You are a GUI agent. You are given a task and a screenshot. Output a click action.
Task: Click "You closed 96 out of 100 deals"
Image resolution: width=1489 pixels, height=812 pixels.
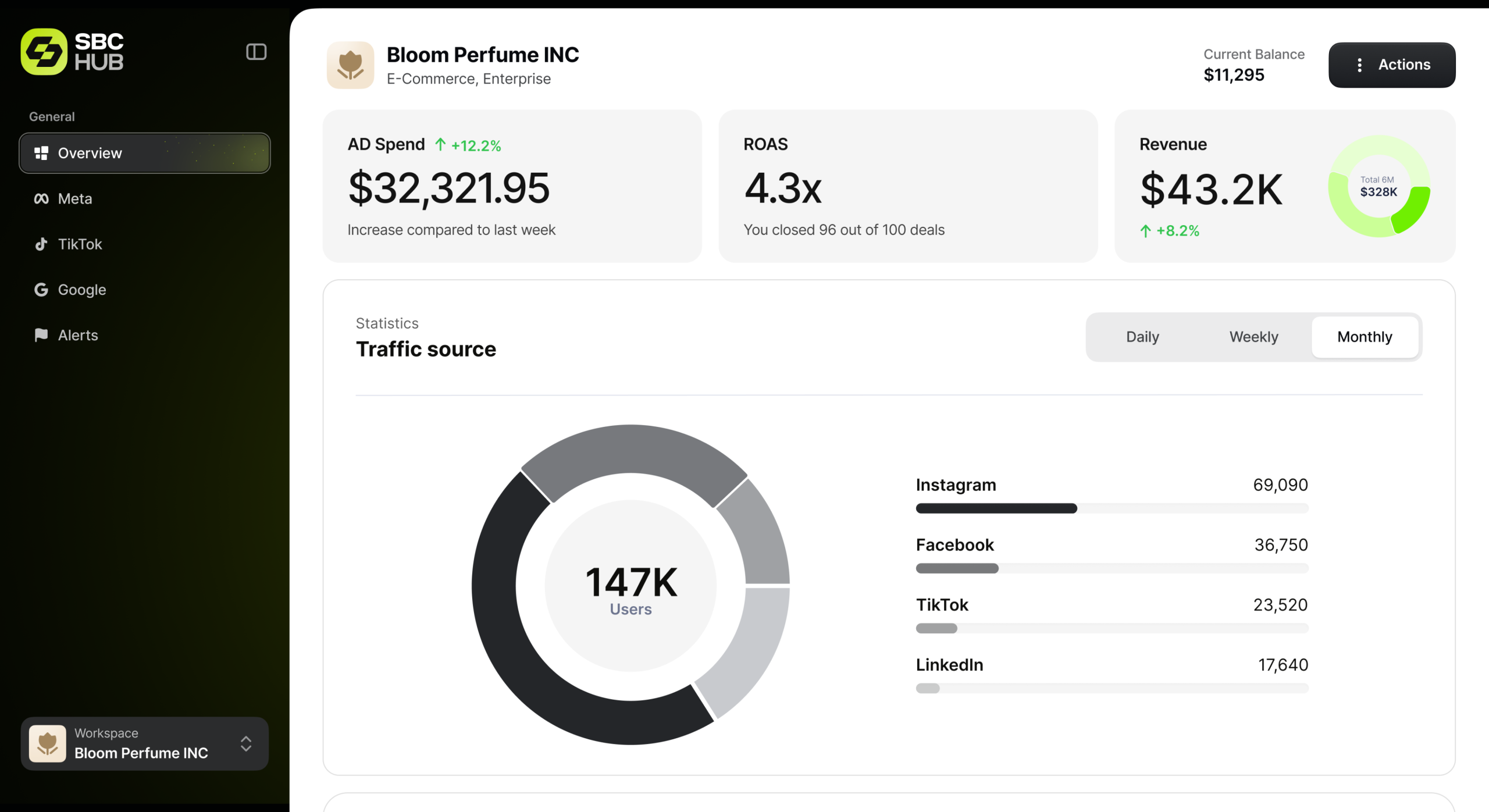click(844, 230)
